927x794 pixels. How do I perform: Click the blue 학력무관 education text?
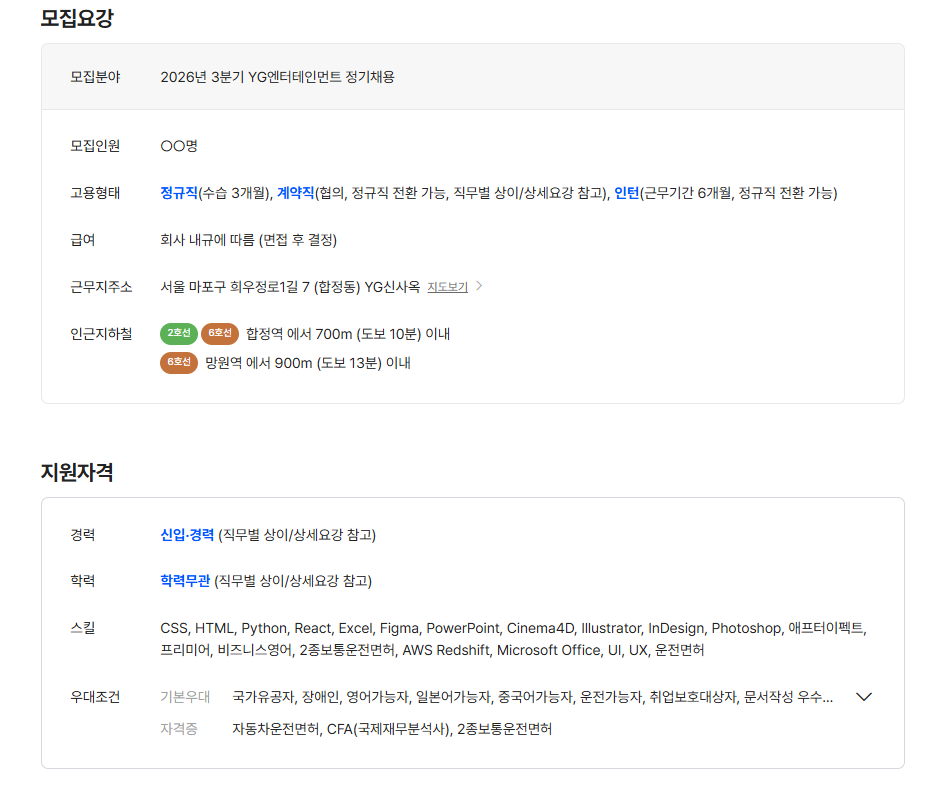coord(185,581)
